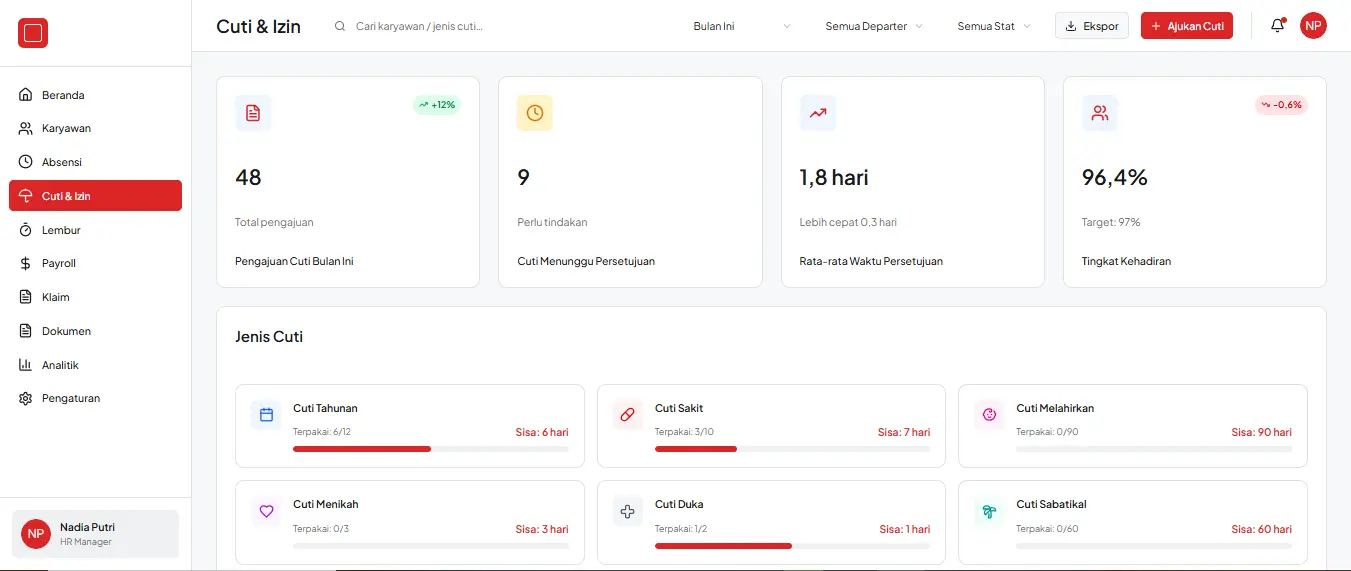This screenshot has width=1351, height=571.
Task: Click the trend arrow icon on Rata-rata Waktu card
Action: [x=818, y=113]
